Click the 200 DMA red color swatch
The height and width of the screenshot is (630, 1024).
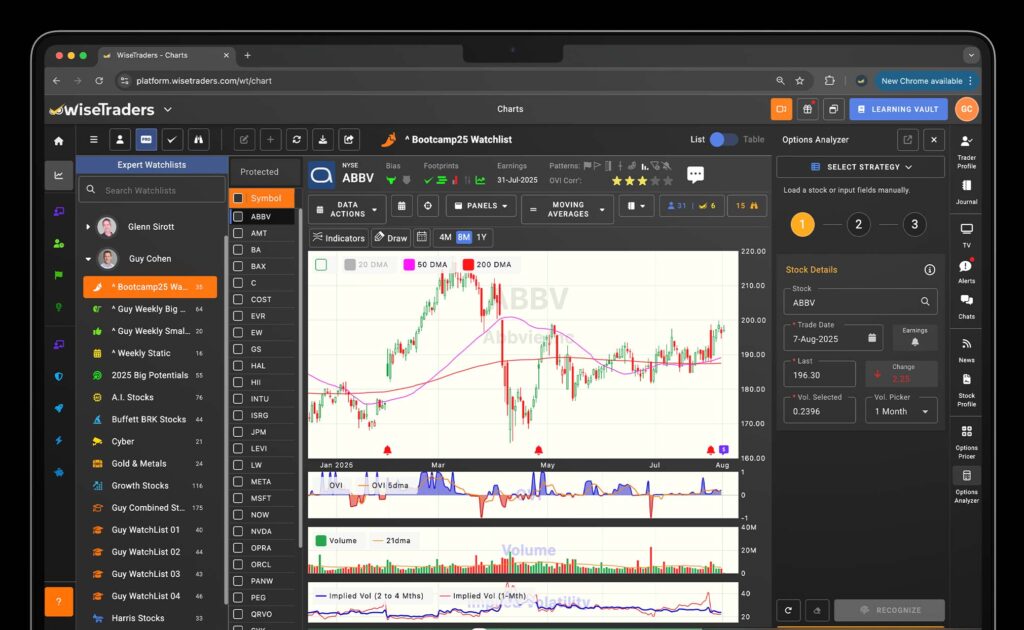(x=468, y=264)
